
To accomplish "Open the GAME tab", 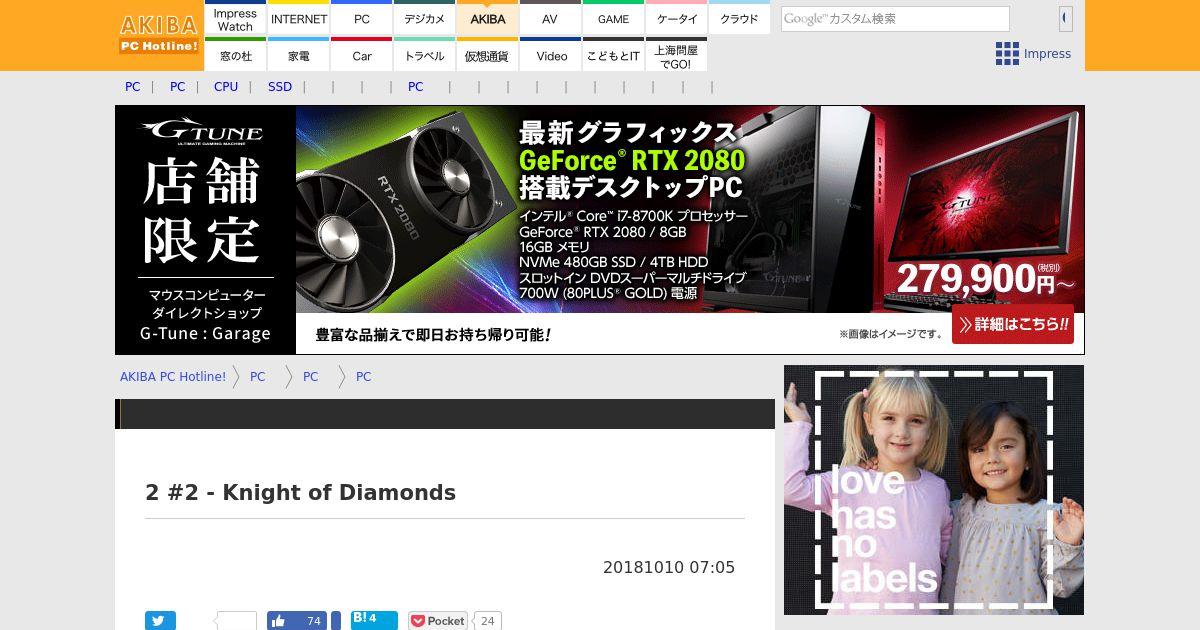I will click(613, 19).
